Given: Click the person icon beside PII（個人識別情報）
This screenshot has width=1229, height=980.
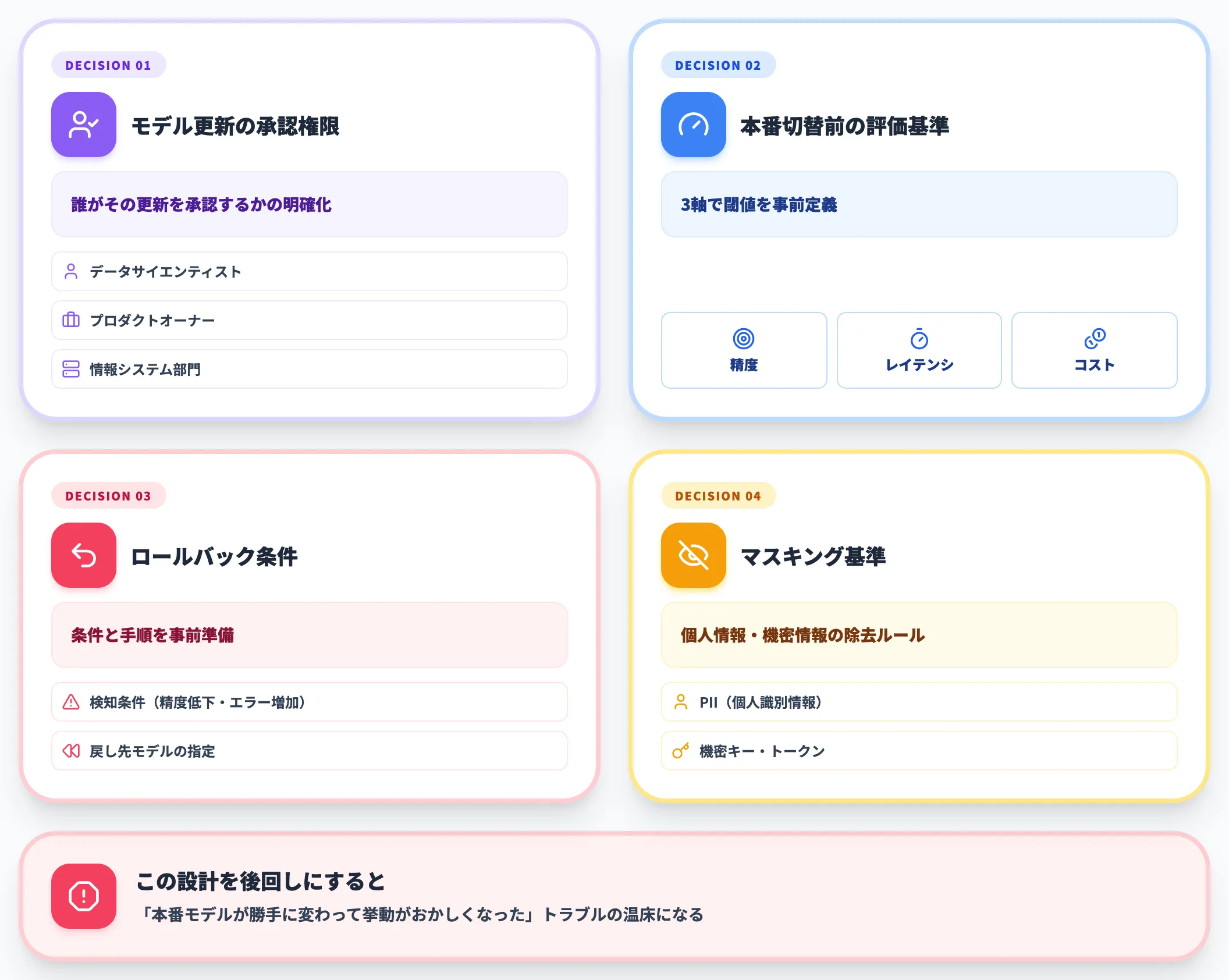Looking at the screenshot, I should [x=681, y=702].
